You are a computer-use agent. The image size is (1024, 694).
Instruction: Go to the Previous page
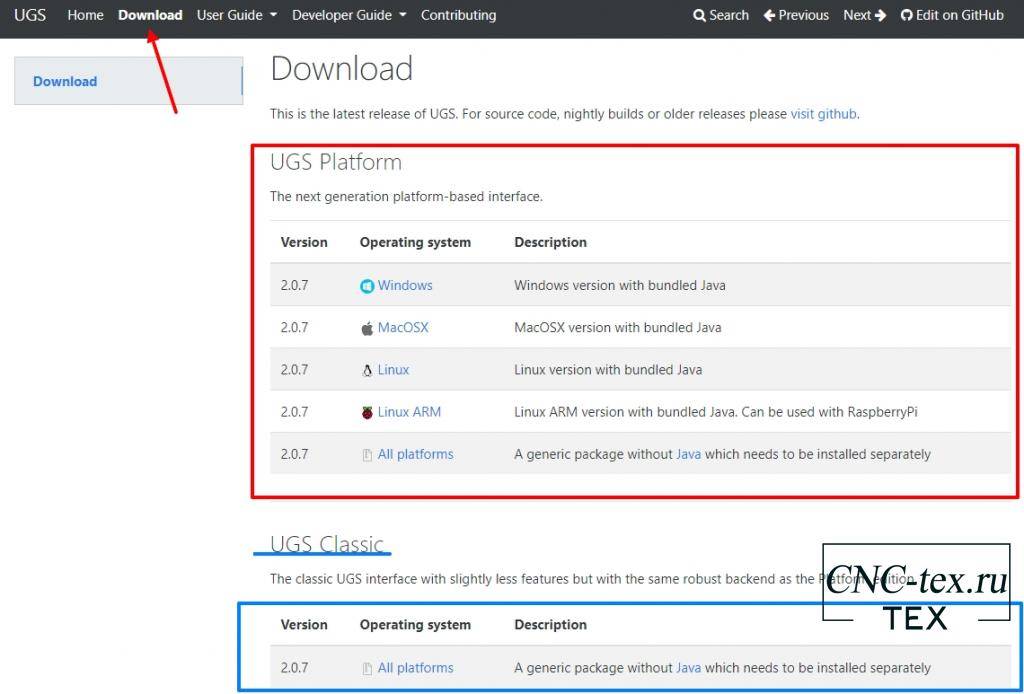(796, 15)
